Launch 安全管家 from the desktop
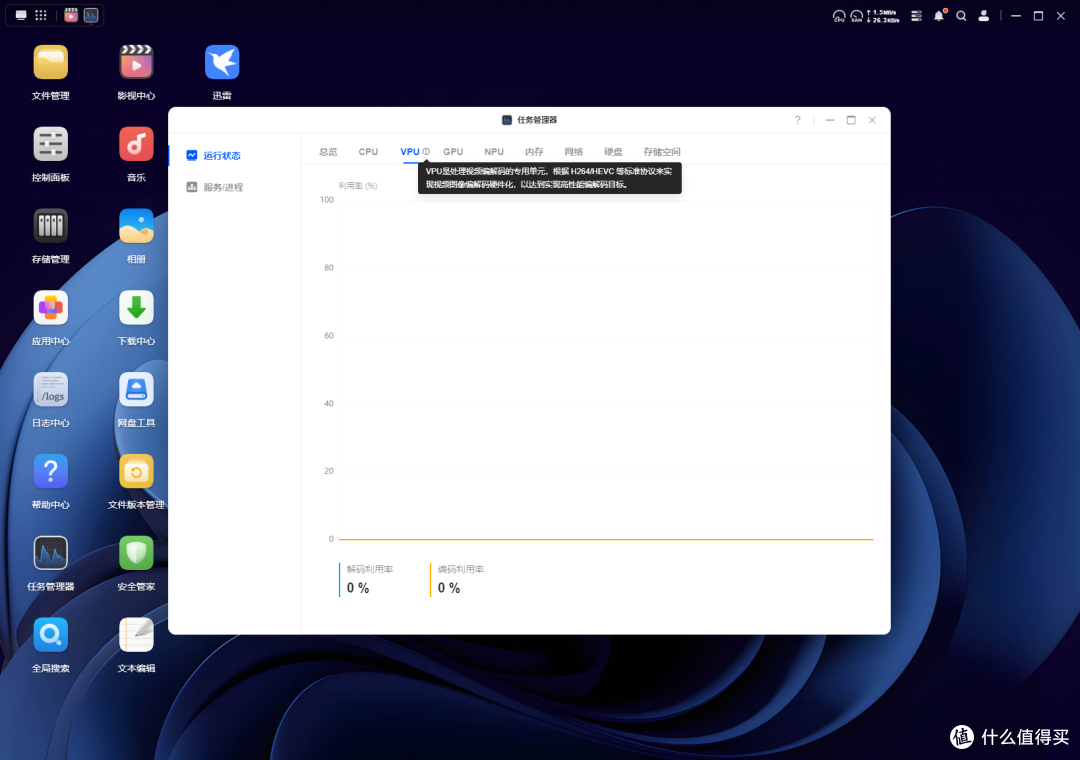The image size is (1080, 760). tap(136, 553)
